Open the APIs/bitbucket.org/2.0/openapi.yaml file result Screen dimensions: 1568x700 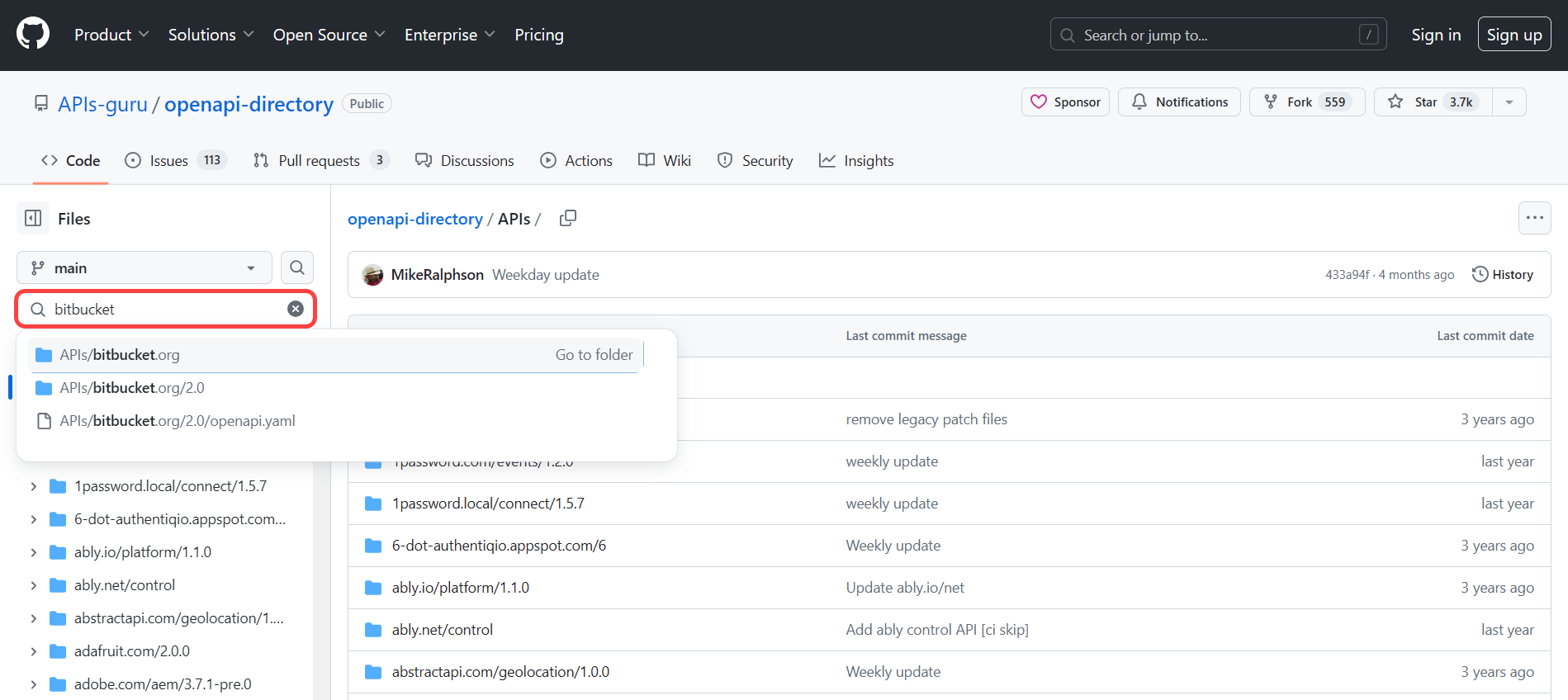(x=334, y=421)
